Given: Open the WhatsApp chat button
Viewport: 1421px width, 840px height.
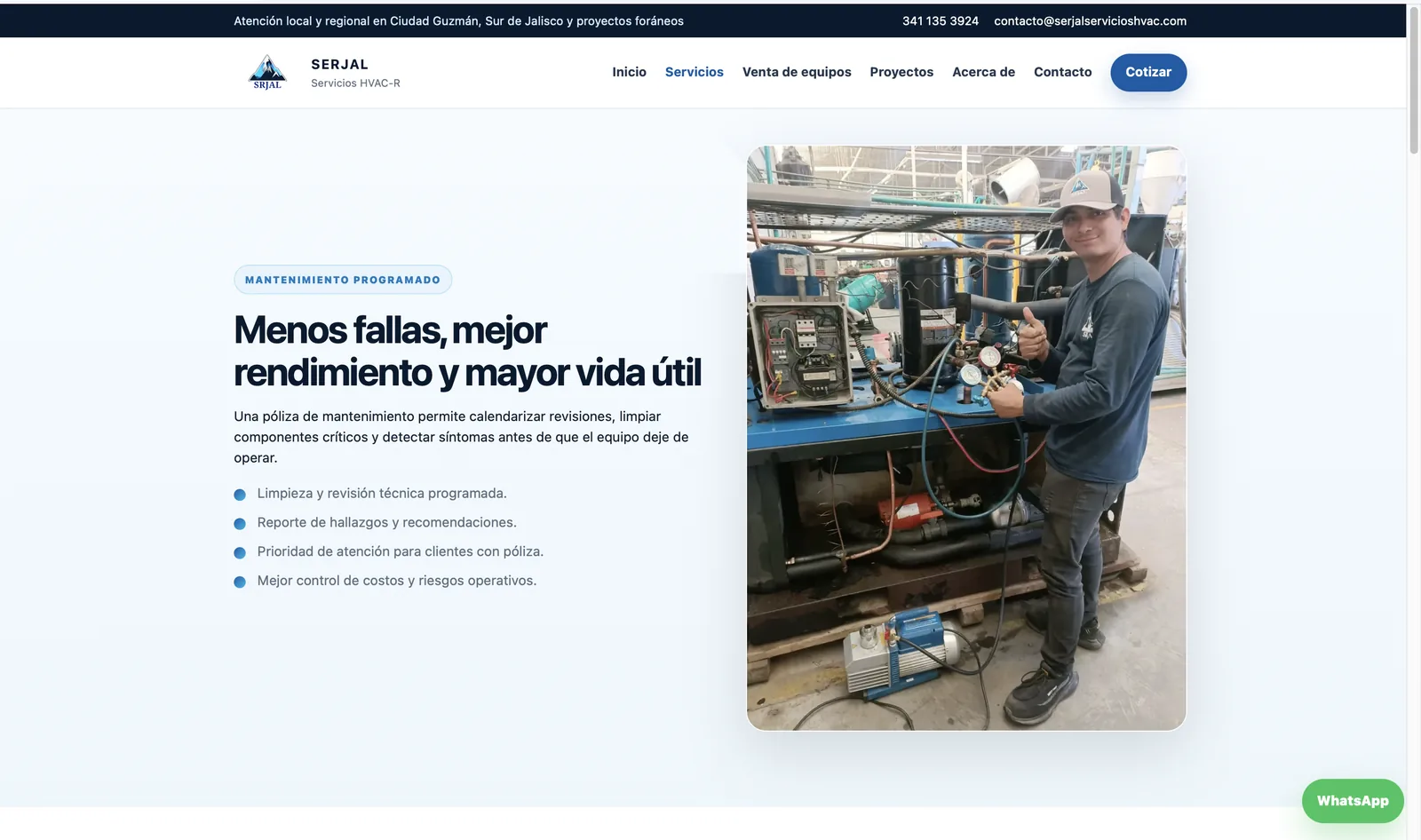Looking at the screenshot, I should tap(1353, 801).
